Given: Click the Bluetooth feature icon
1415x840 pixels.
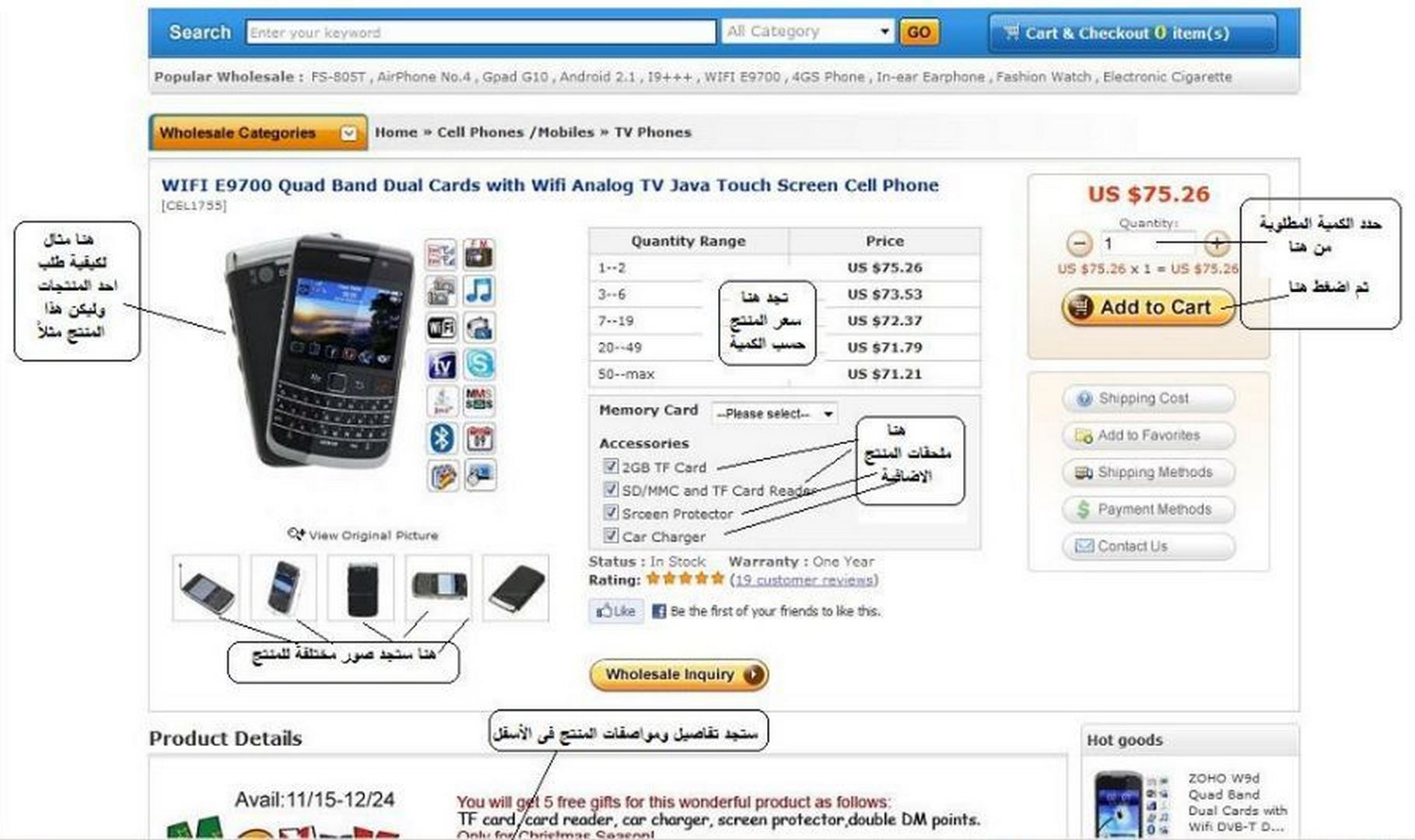Looking at the screenshot, I should [x=441, y=439].
